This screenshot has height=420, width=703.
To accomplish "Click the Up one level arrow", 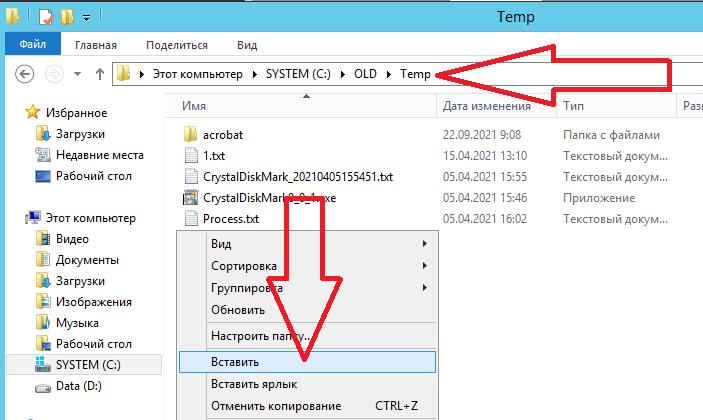I will 100,74.
